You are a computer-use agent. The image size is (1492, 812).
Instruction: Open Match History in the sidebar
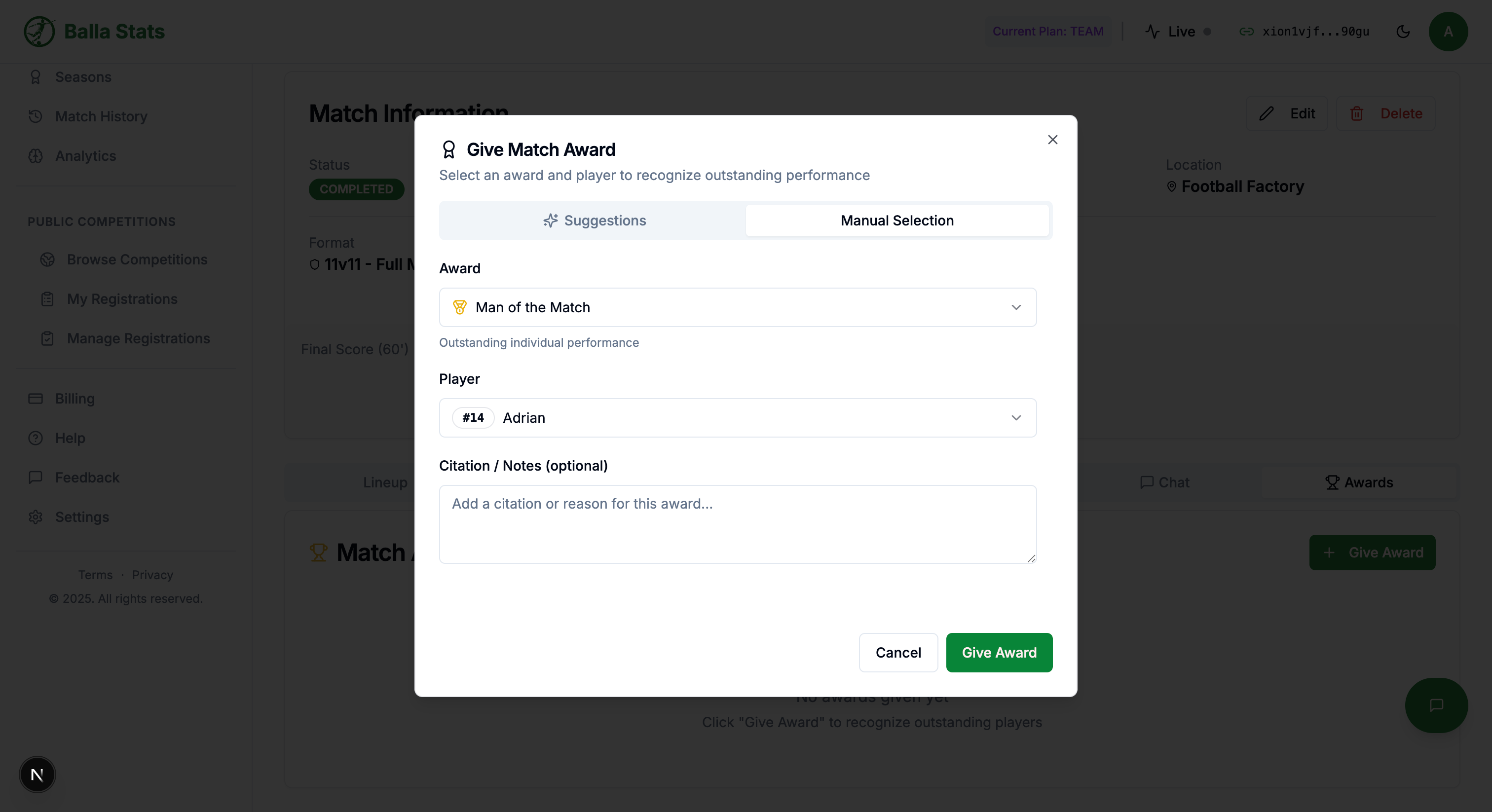point(101,116)
